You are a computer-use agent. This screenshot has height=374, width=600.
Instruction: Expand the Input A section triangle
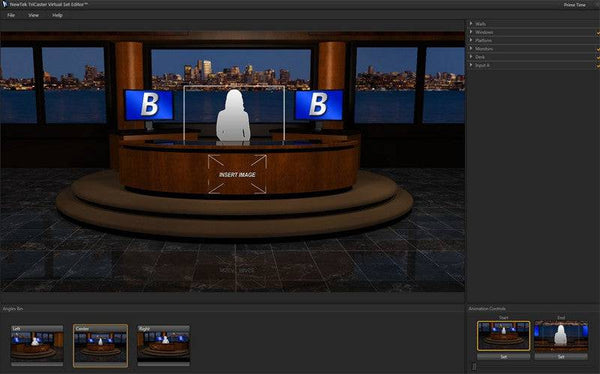coord(471,65)
